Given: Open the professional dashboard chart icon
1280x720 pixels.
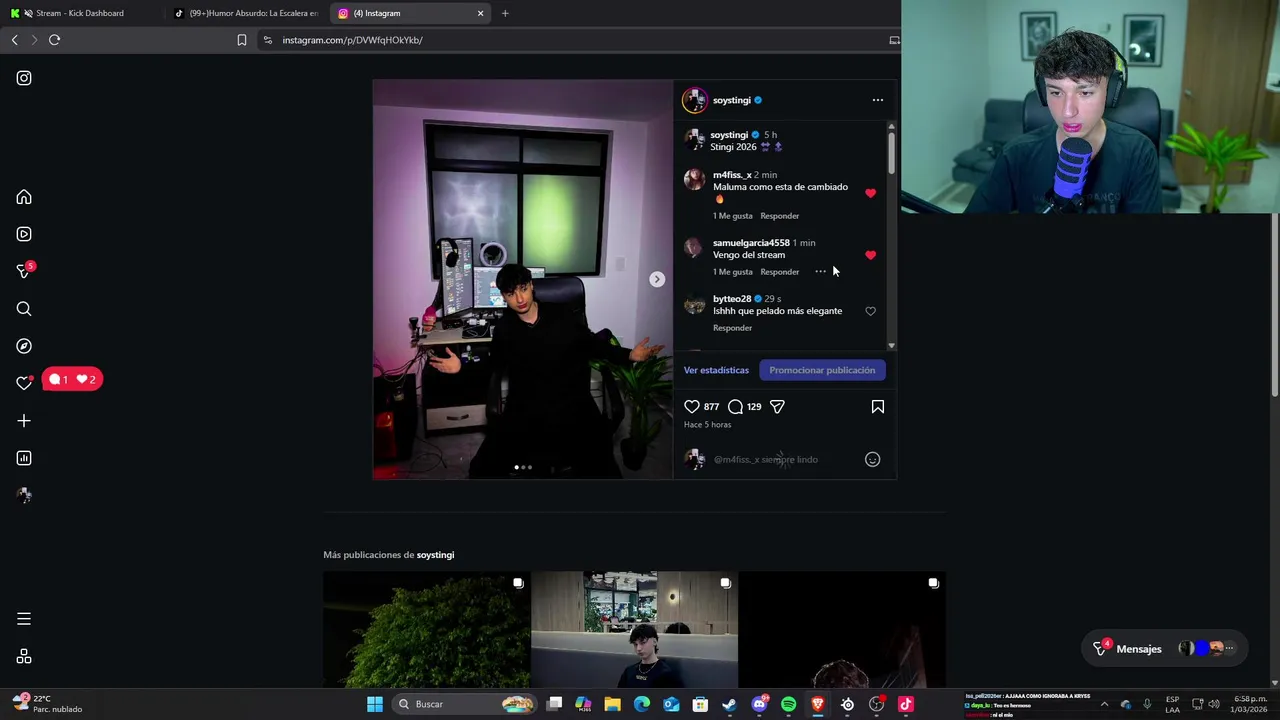Looking at the screenshot, I should (24, 458).
